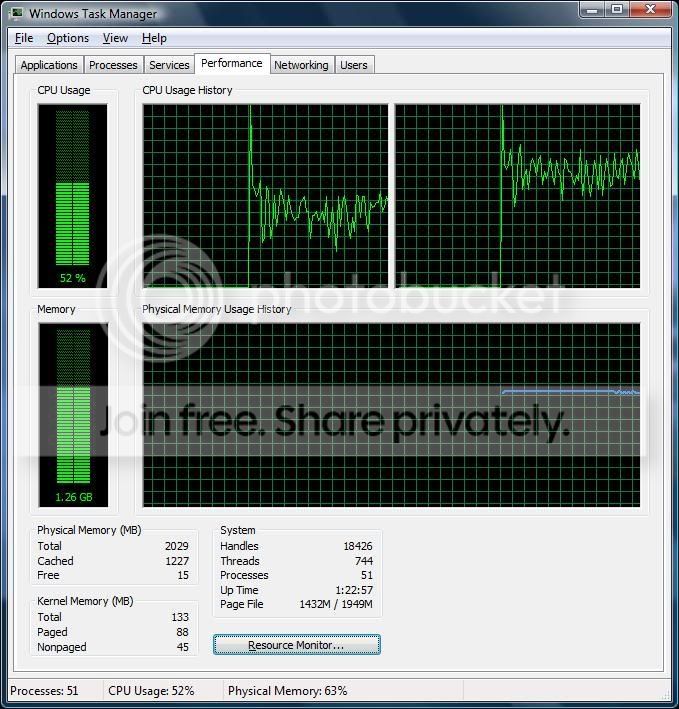
Task: Click the Nonpaged value 45
Action: click(183, 647)
